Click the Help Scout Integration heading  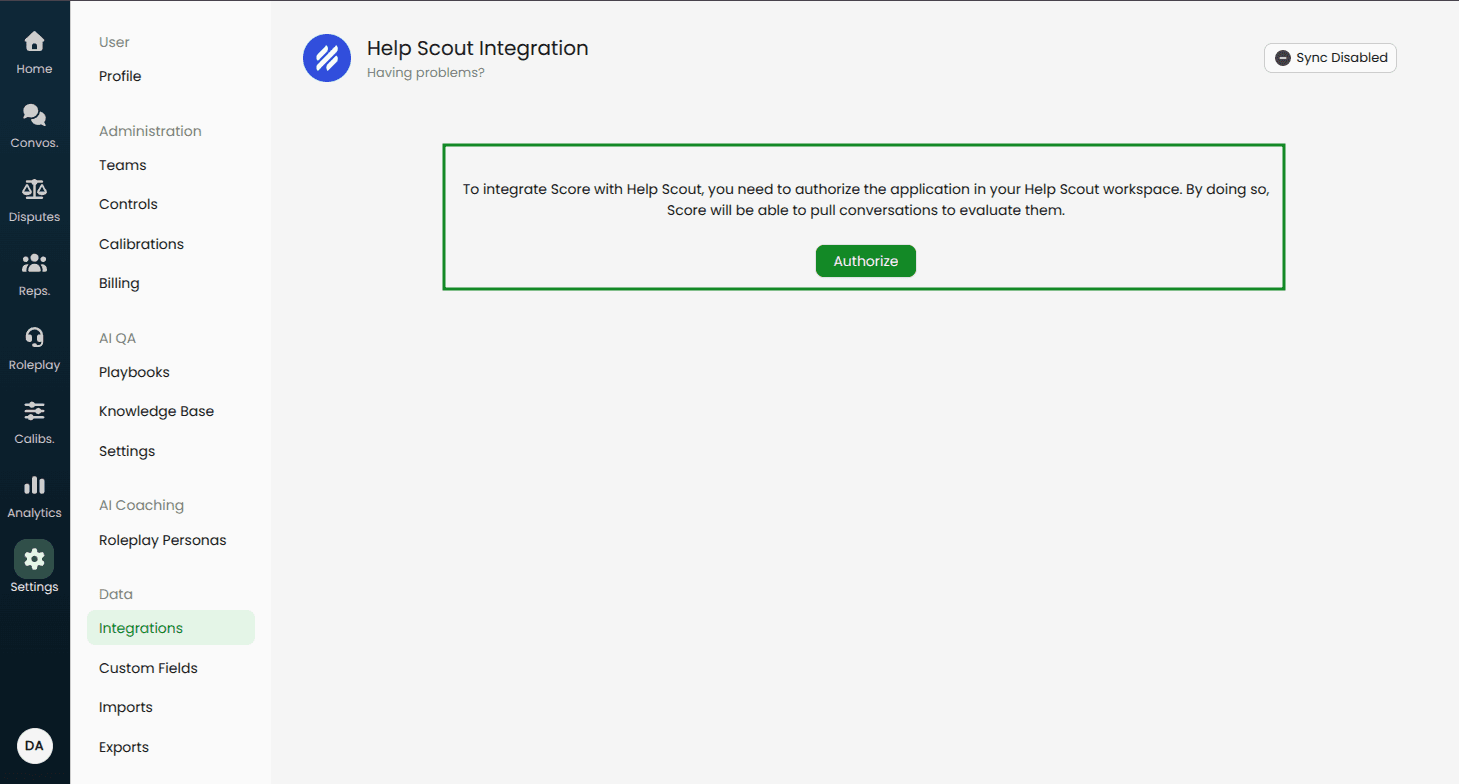(478, 48)
